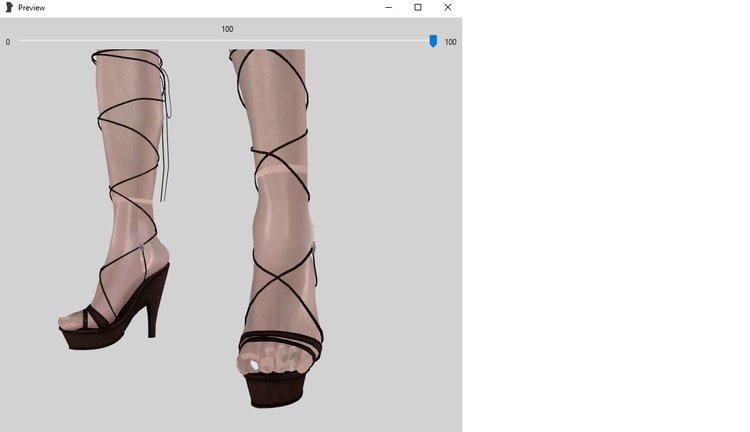The image size is (750, 432).
Task: Click the slider maximum label 100 right of the handle
Action: 451,42
